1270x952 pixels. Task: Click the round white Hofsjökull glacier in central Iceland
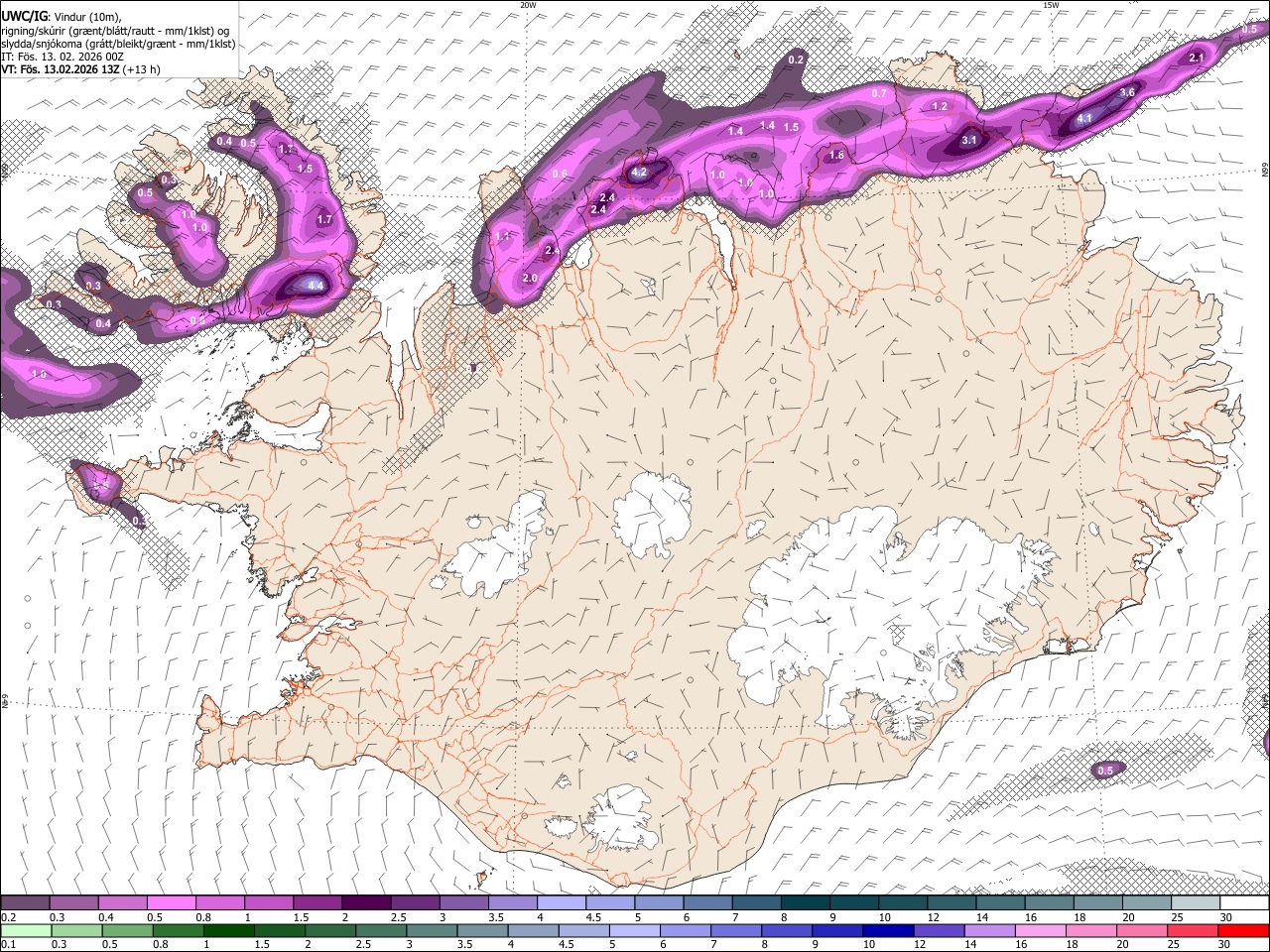[x=652, y=513]
